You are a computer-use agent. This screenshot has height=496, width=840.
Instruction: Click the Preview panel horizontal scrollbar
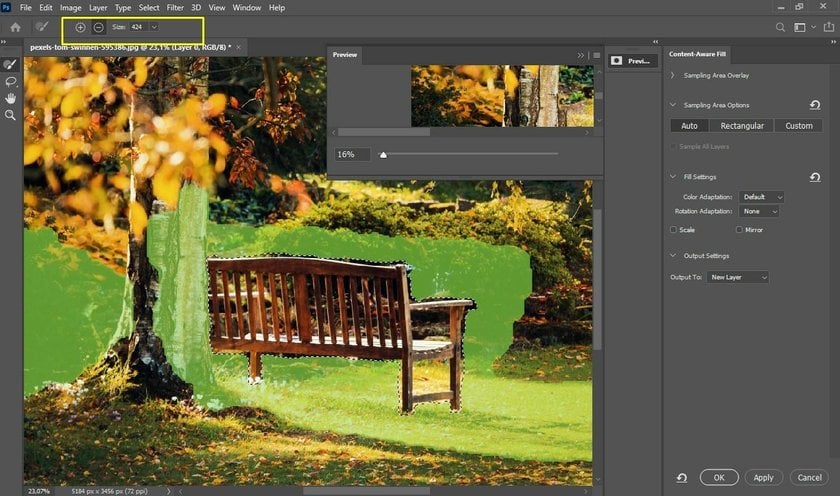point(384,132)
